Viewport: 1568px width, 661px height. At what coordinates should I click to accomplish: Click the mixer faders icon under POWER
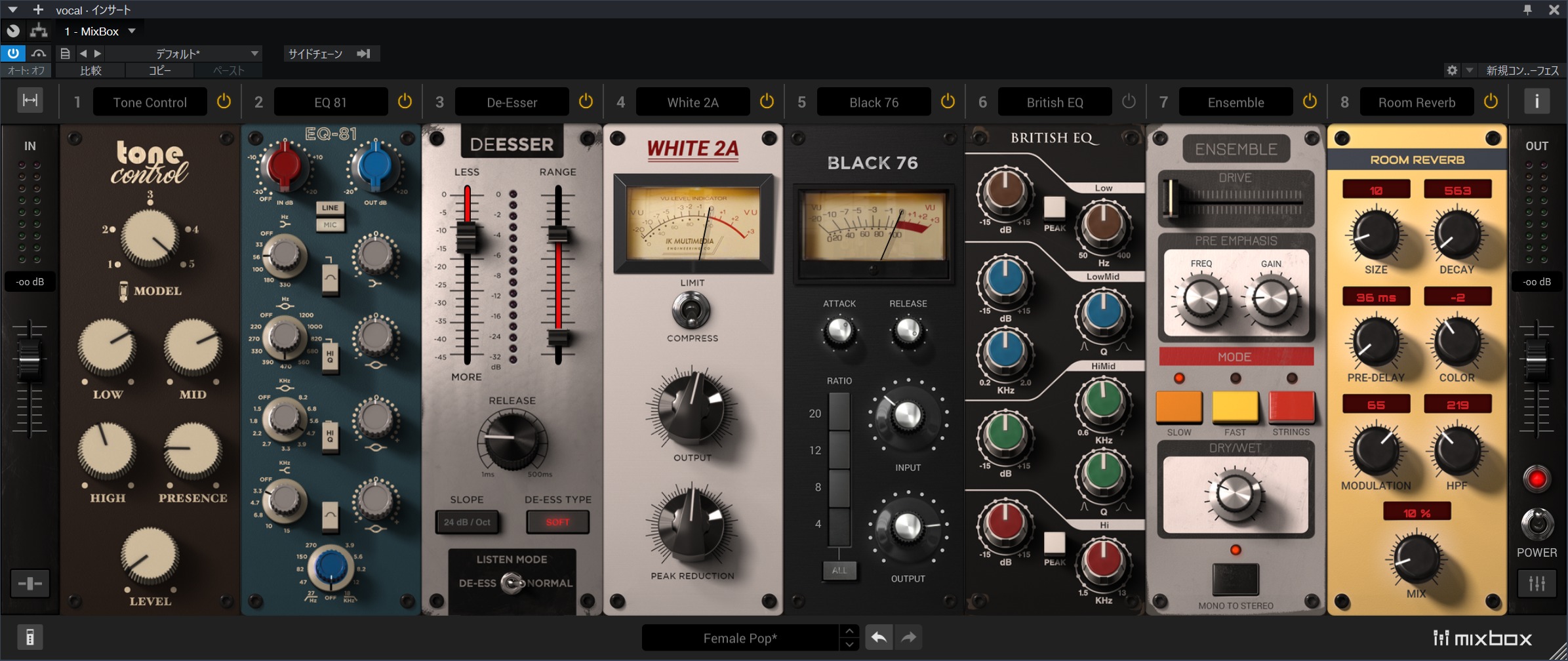pos(1537,583)
